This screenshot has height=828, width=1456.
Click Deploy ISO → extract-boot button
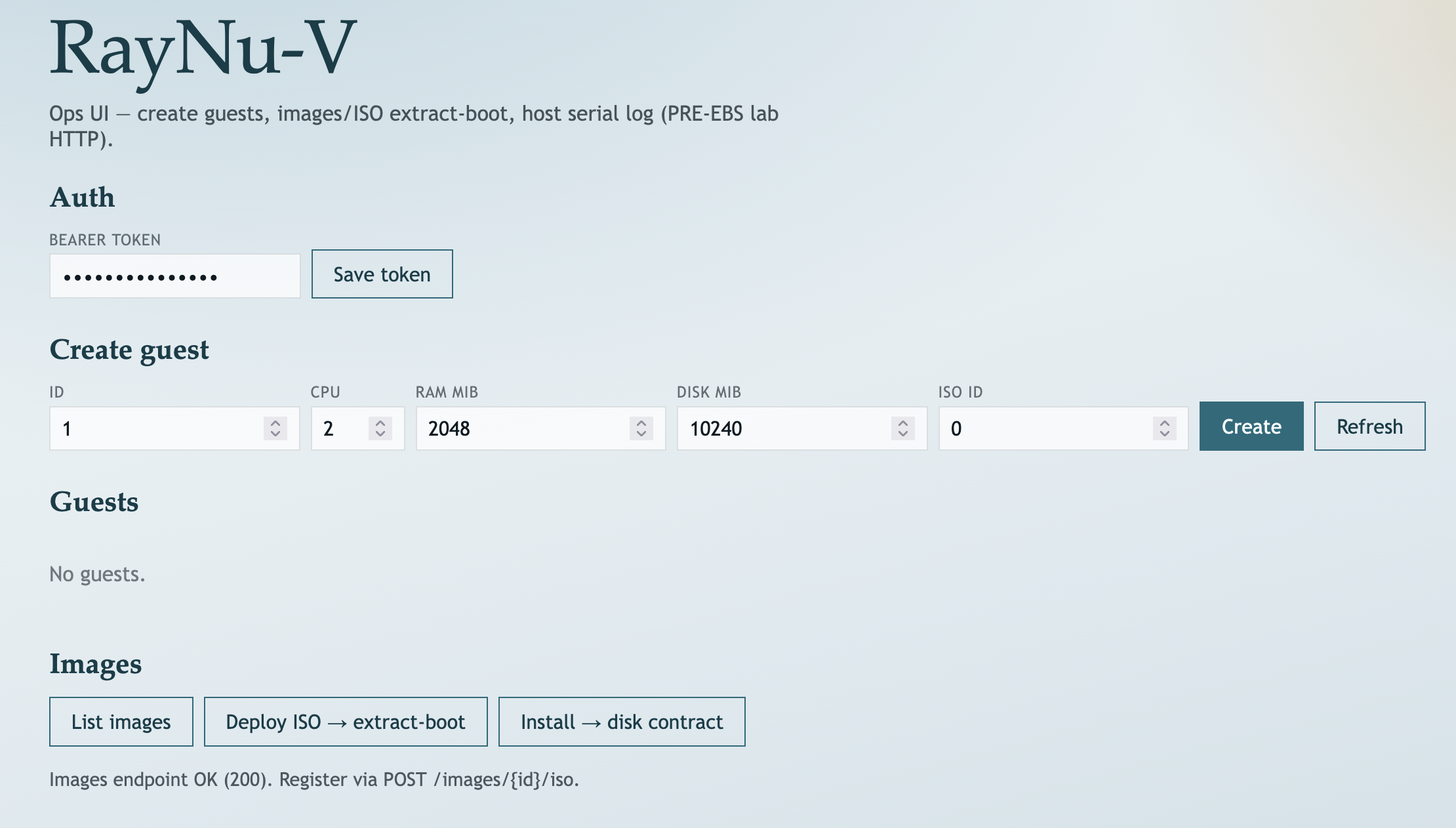click(346, 722)
